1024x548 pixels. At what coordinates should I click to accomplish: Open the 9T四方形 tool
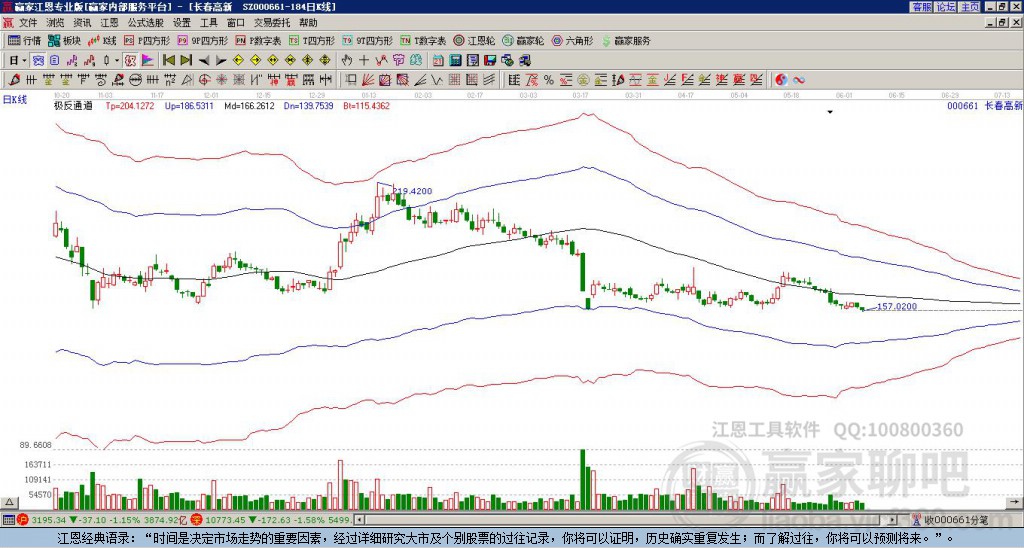click(x=368, y=40)
